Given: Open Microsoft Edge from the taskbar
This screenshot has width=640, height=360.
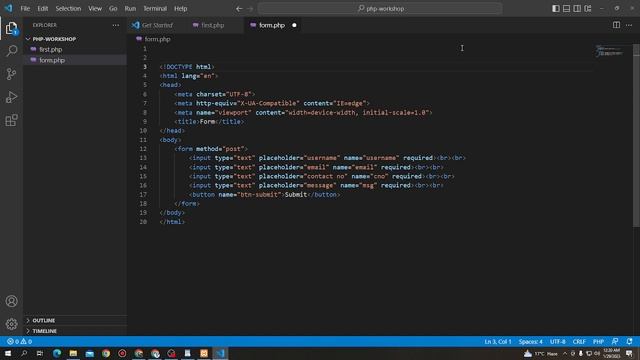Looking at the screenshot, I should click(57, 353).
